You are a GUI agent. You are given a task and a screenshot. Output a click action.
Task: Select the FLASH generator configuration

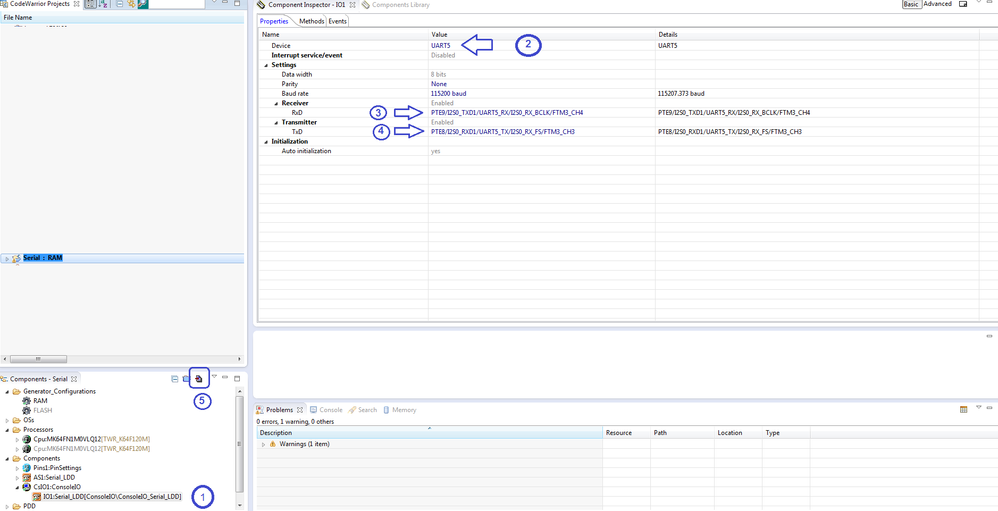click(x=43, y=410)
